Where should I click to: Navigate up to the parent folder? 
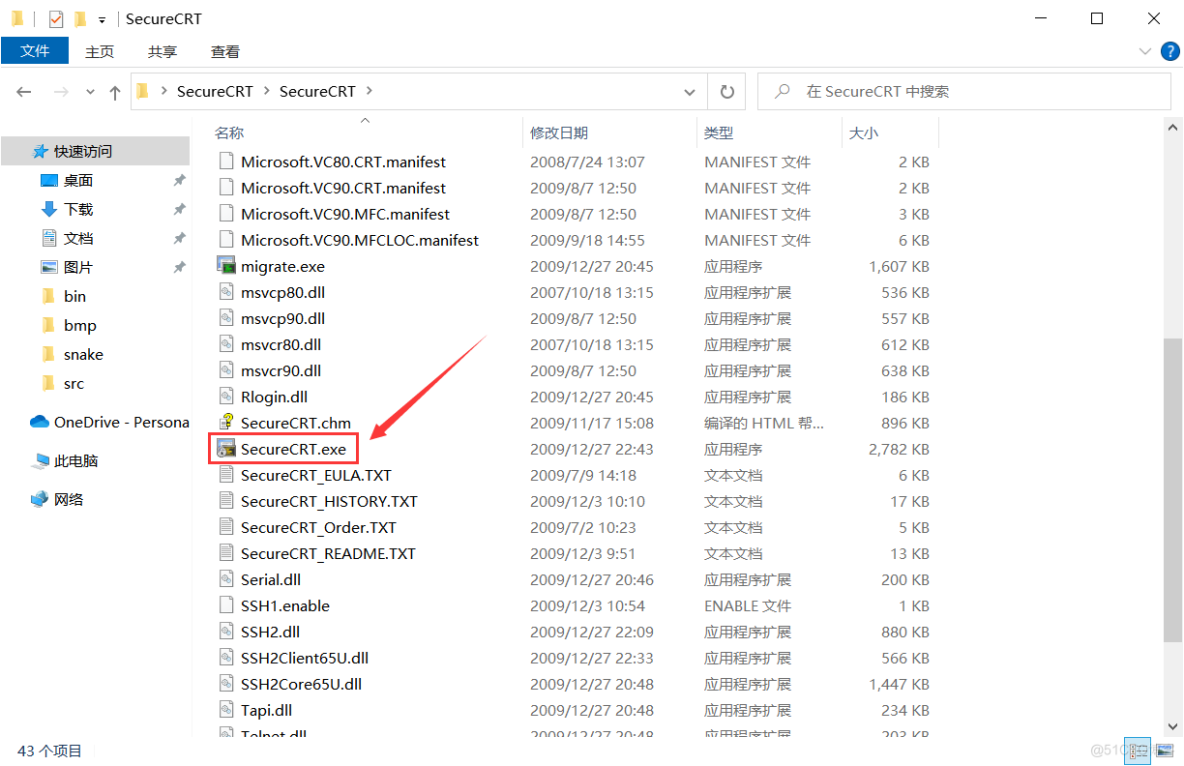pyautogui.click(x=115, y=91)
